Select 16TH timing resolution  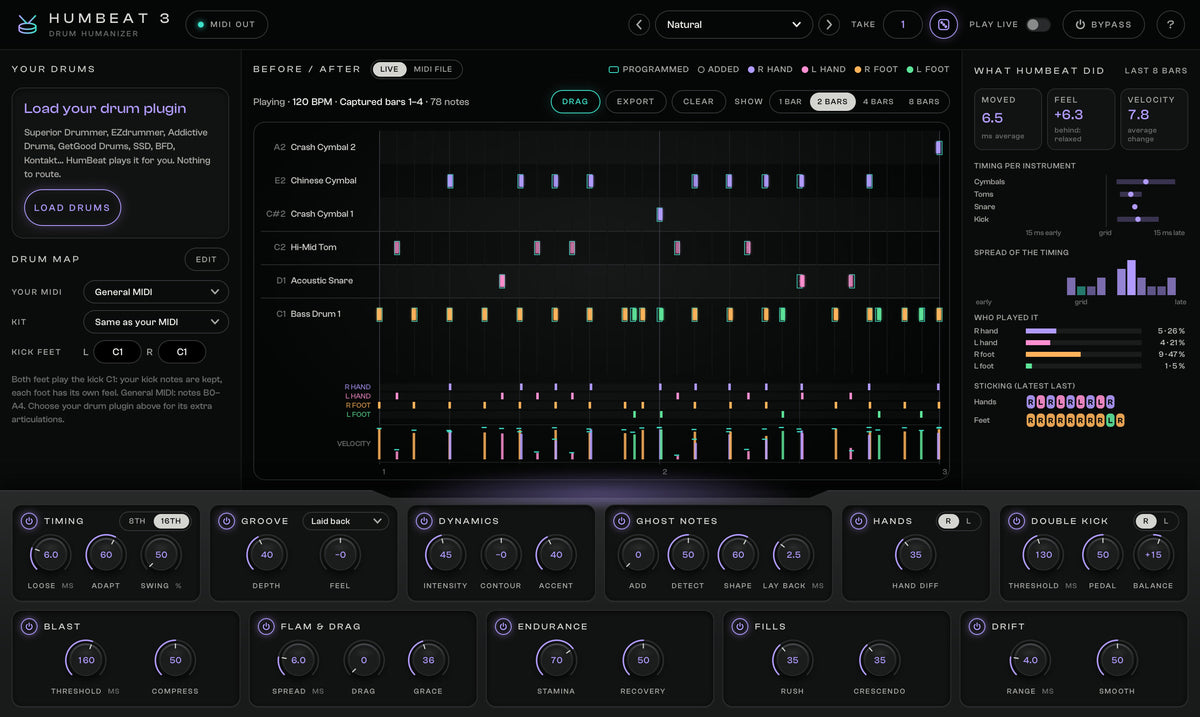tap(171, 521)
